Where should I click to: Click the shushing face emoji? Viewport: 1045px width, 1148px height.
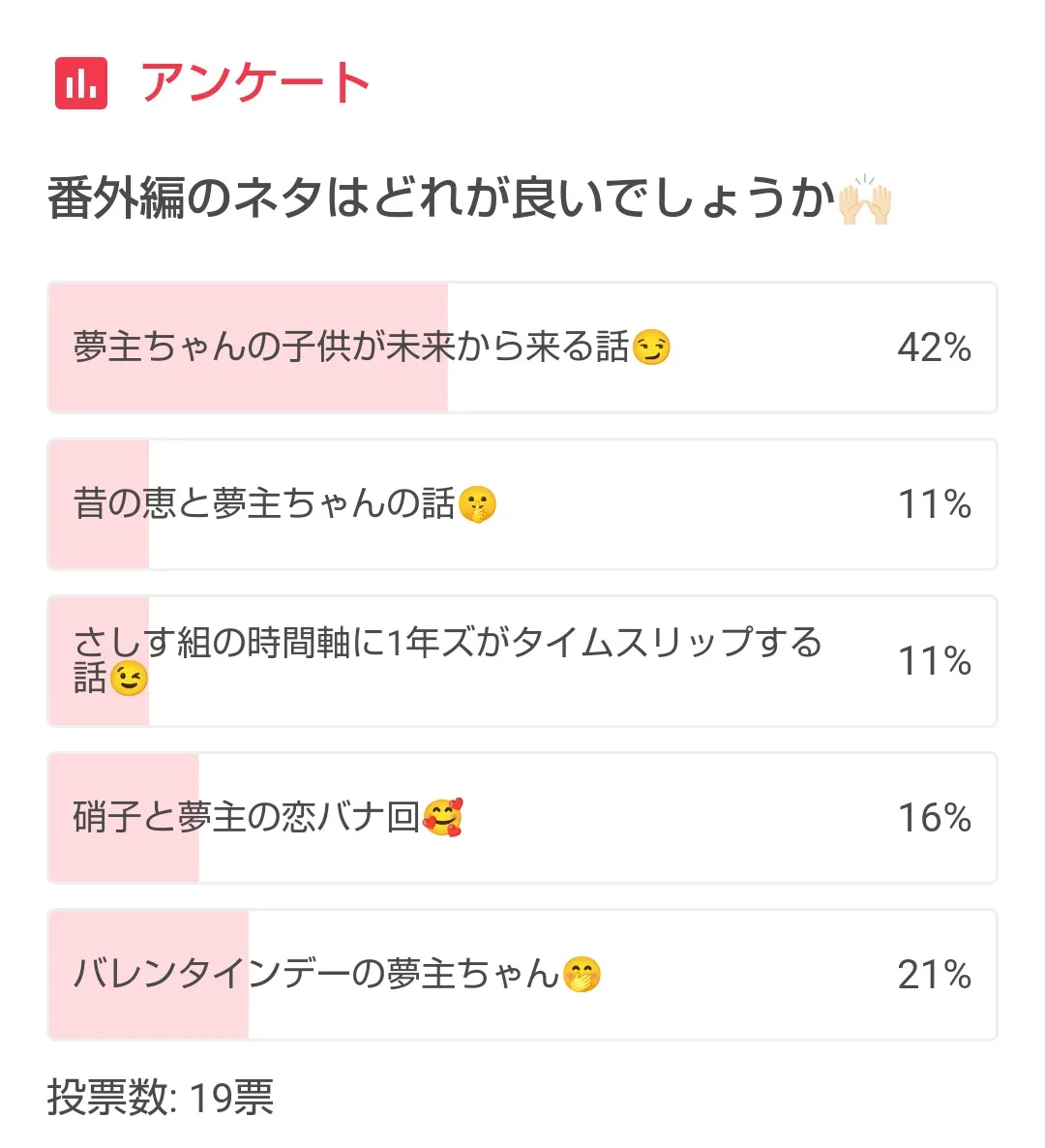click(x=477, y=504)
